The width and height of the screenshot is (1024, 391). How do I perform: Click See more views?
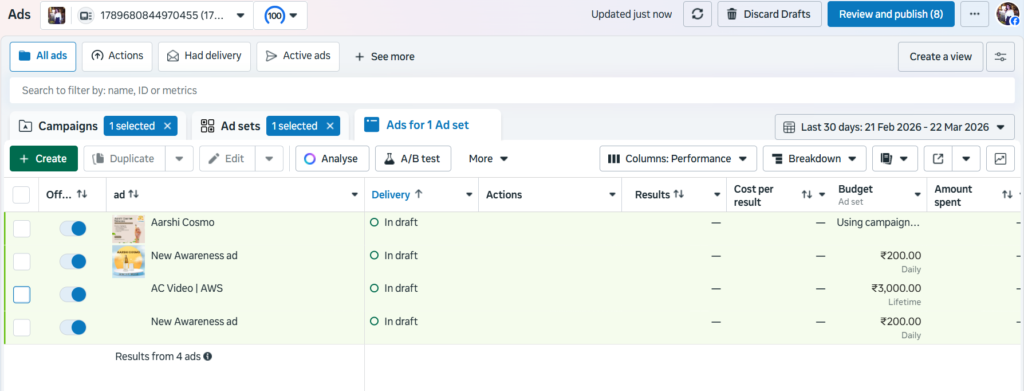tap(385, 57)
